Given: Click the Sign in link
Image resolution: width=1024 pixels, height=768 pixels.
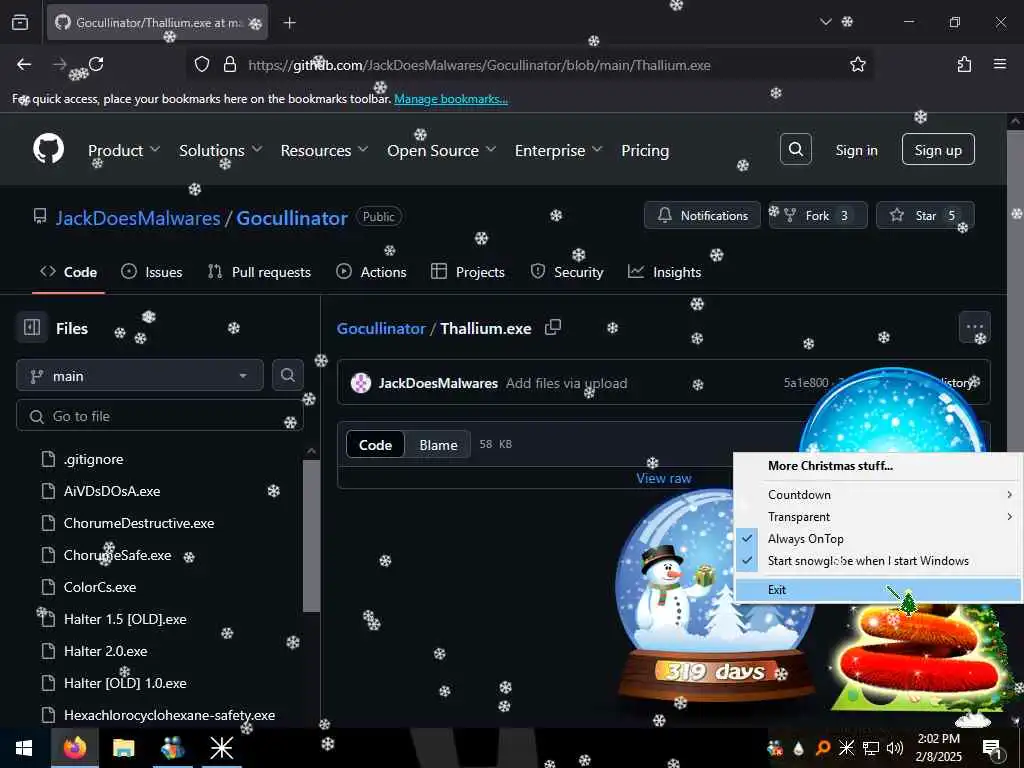Looking at the screenshot, I should point(856,150).
